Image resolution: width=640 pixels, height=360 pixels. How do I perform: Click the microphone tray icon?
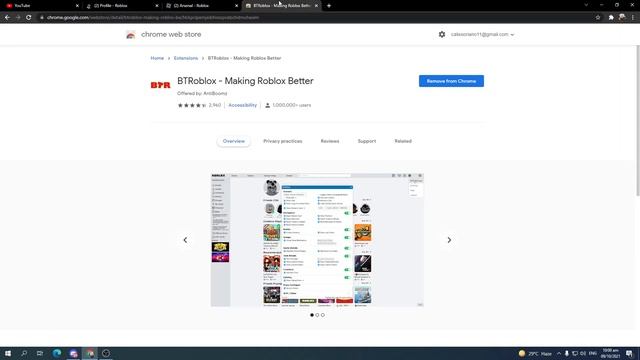click(x=567, y=353)
